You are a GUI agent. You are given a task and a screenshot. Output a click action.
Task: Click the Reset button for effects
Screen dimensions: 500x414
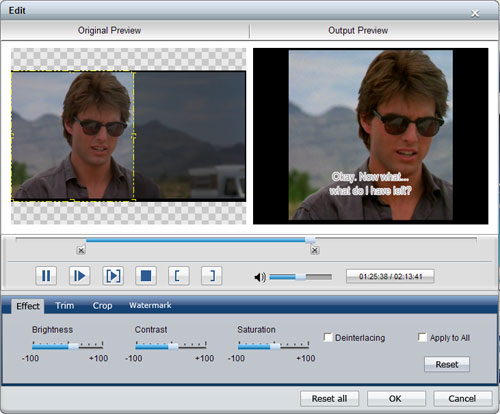pyautogui.click(x=447, y=364)
